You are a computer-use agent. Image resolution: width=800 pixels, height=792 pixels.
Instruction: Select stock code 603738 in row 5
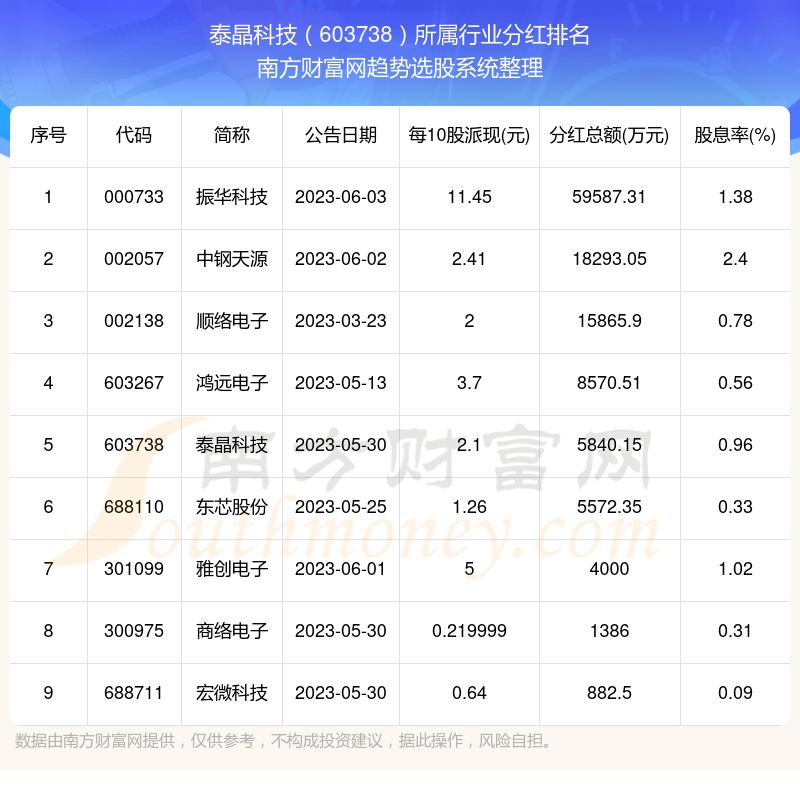(x=134, y=445)
